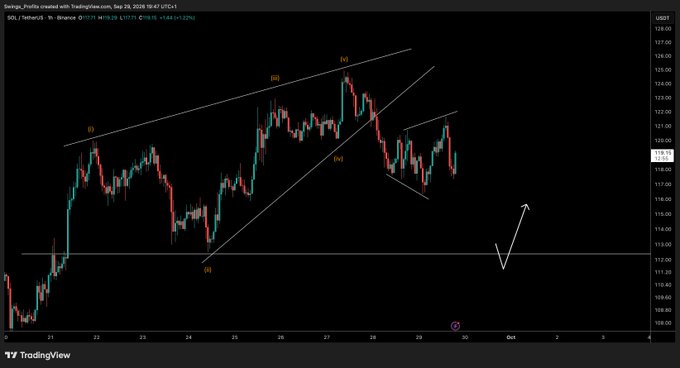The image size is (680, 368).
Task: Click the 124.00 price axis label
Action: click(x=663, y=84)
